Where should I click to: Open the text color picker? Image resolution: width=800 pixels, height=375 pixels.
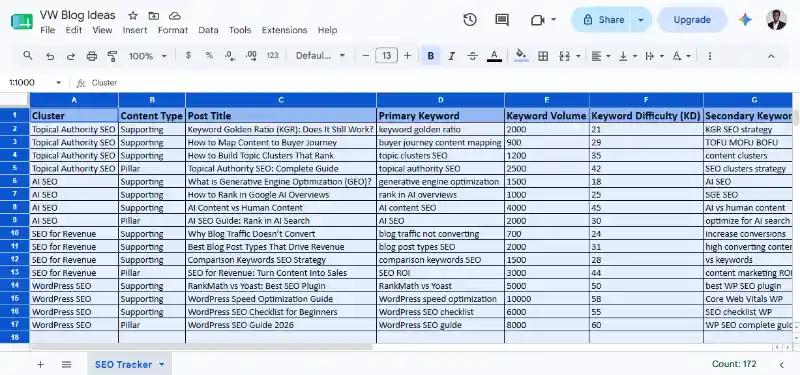tap(494, 56)
